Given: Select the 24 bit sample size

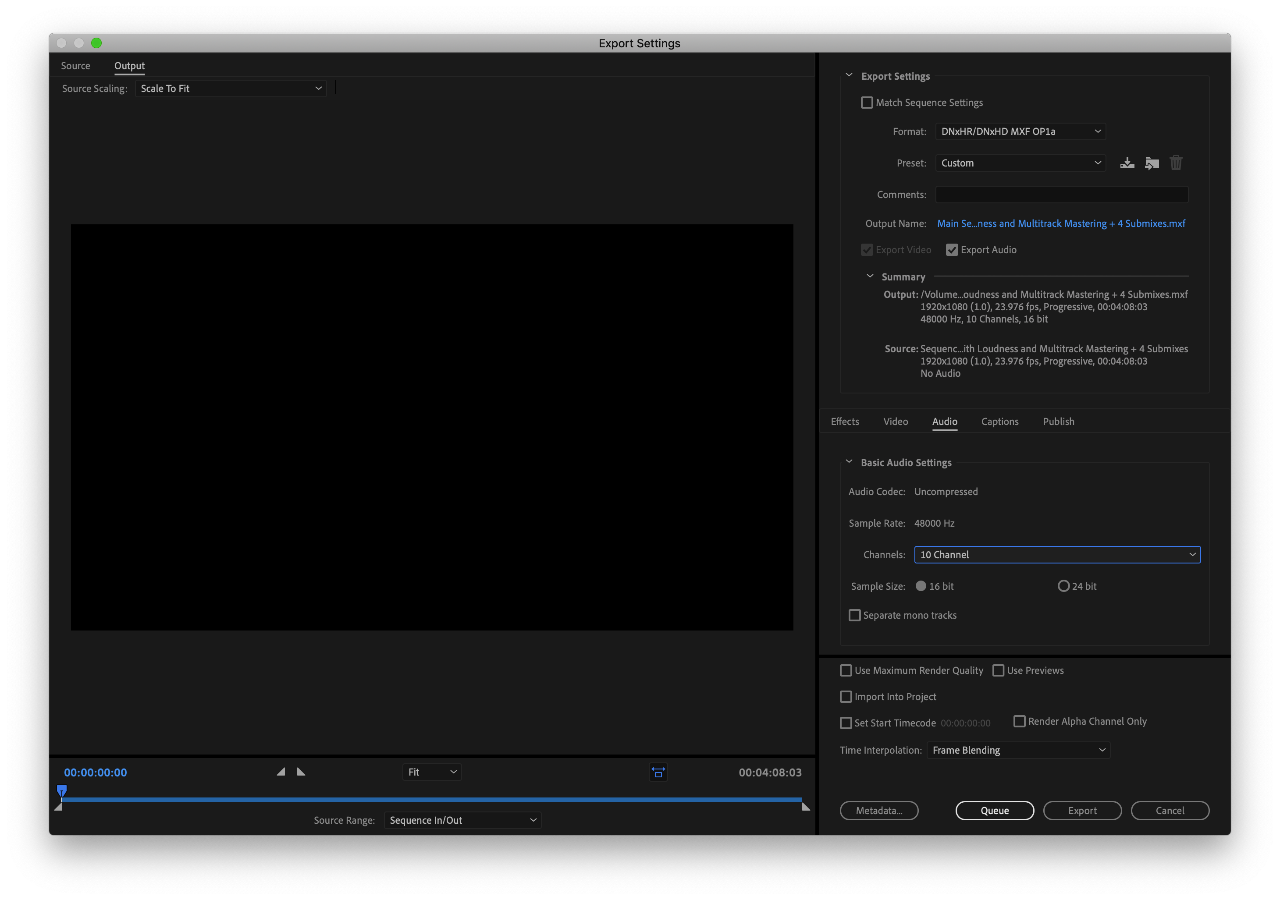Looking at the screenshot, I should click(x=1064, y=586).
